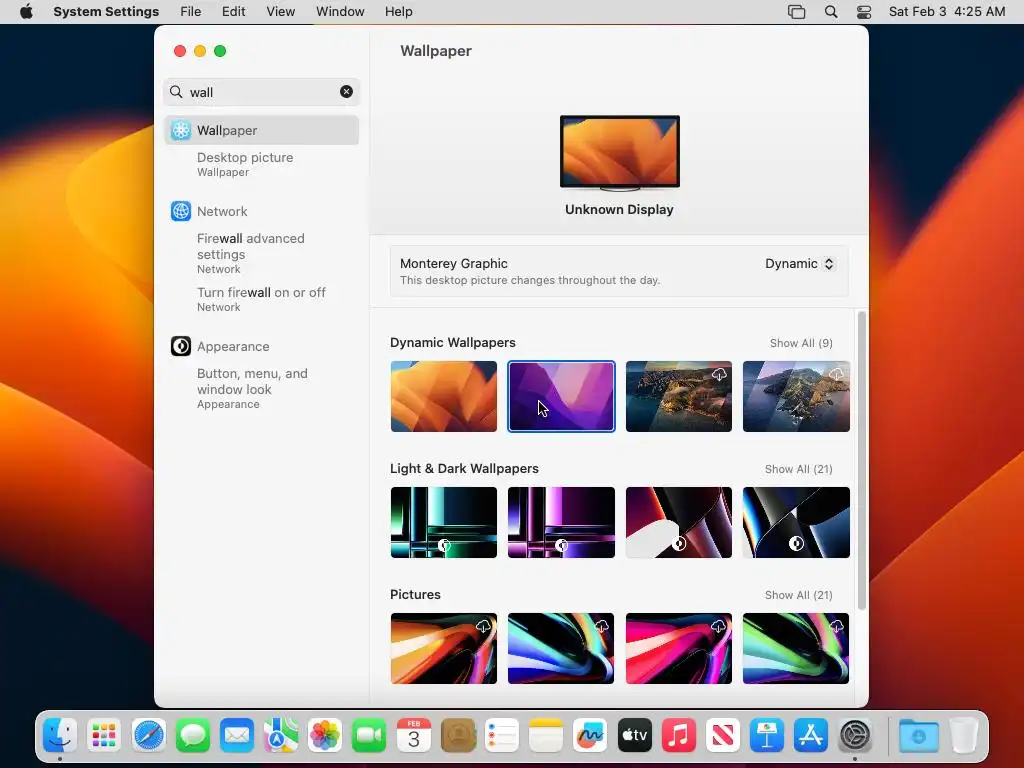Open the Edit menu
Viewport: 1024px width, 768px height.
[x=233, y=12]
